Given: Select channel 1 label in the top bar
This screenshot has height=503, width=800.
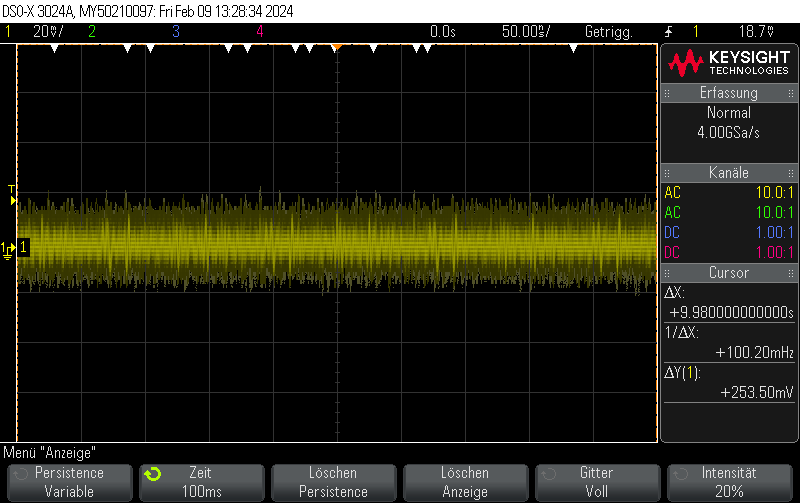Looking at the screenshot, I should pyautogui.click(x=8, y=32).
